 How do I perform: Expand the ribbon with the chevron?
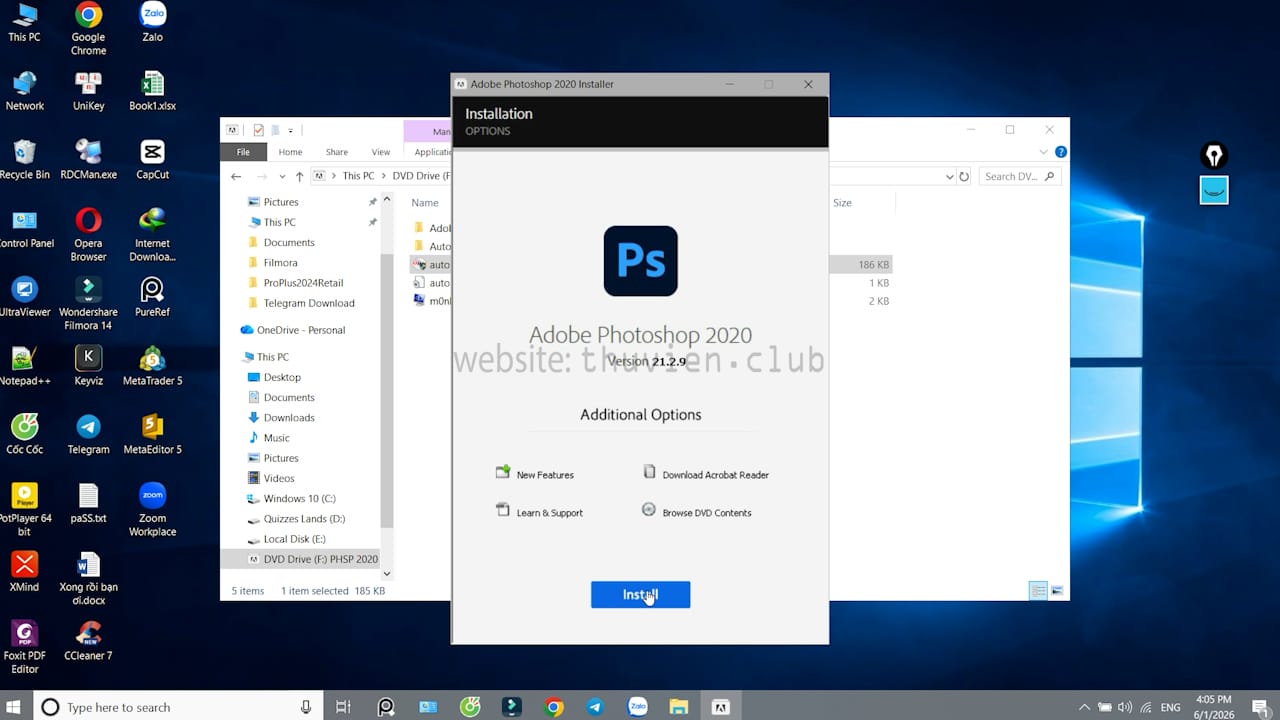click(1044, 152)
